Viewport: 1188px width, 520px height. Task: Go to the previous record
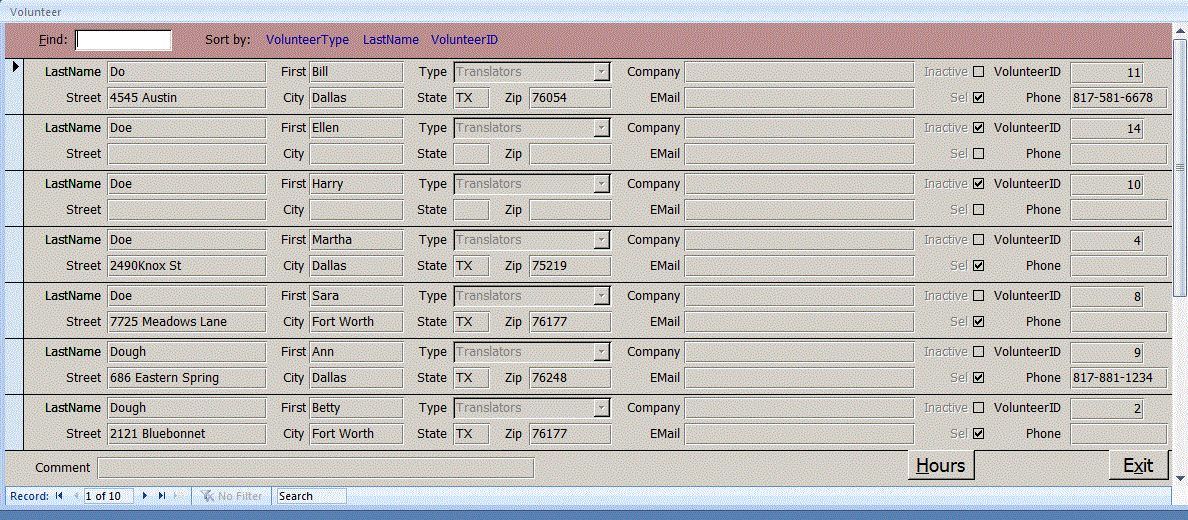(x=76, y=496)
